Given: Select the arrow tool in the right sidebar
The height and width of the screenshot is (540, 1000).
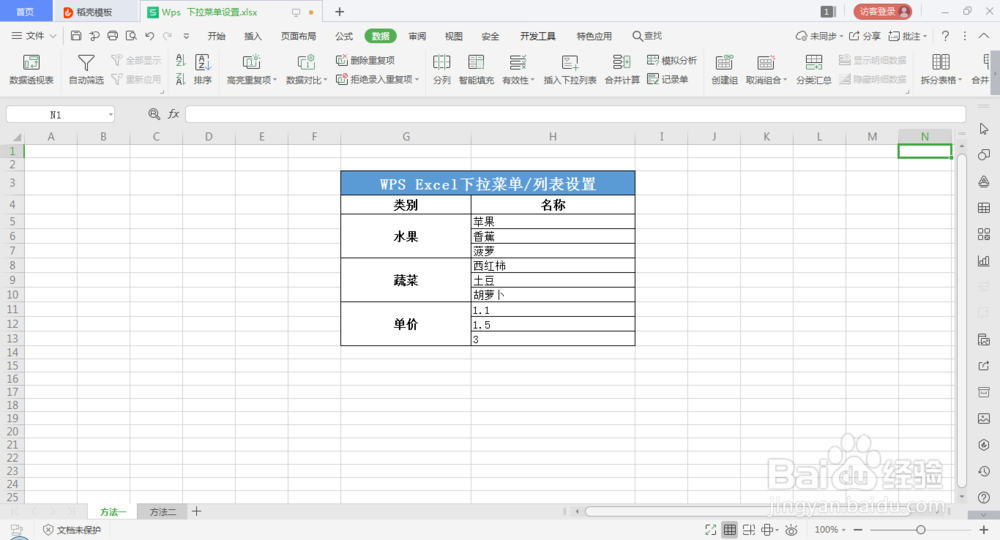Looking at the screenshot, I should pyautogui.click(x=984, y=129).
